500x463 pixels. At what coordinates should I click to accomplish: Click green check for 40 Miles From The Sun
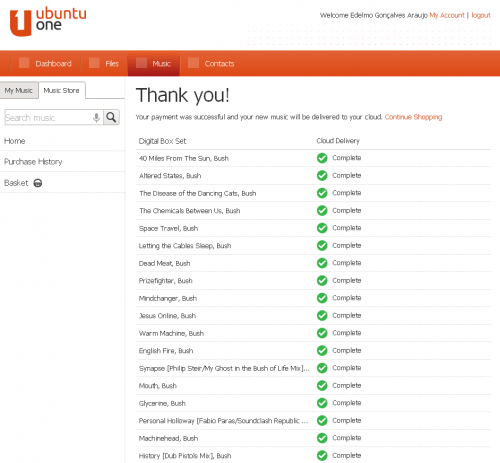(322, 158)
